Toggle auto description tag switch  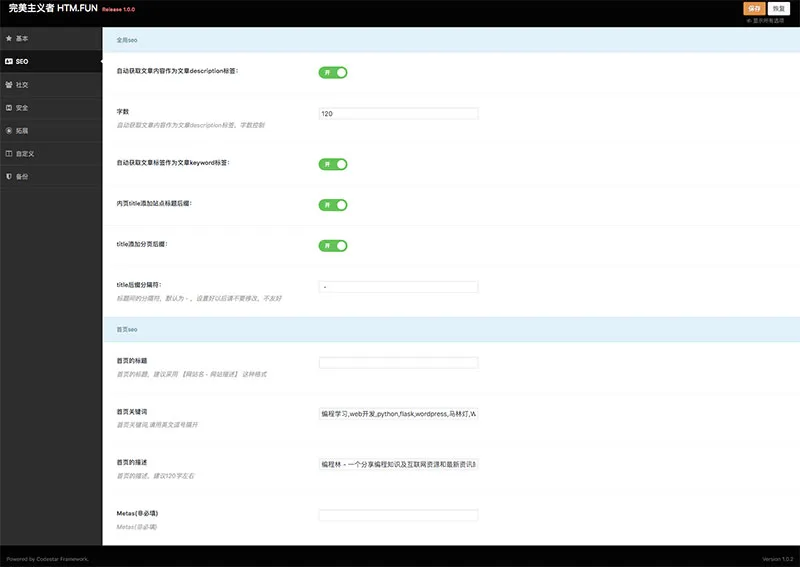pos(333,72)
